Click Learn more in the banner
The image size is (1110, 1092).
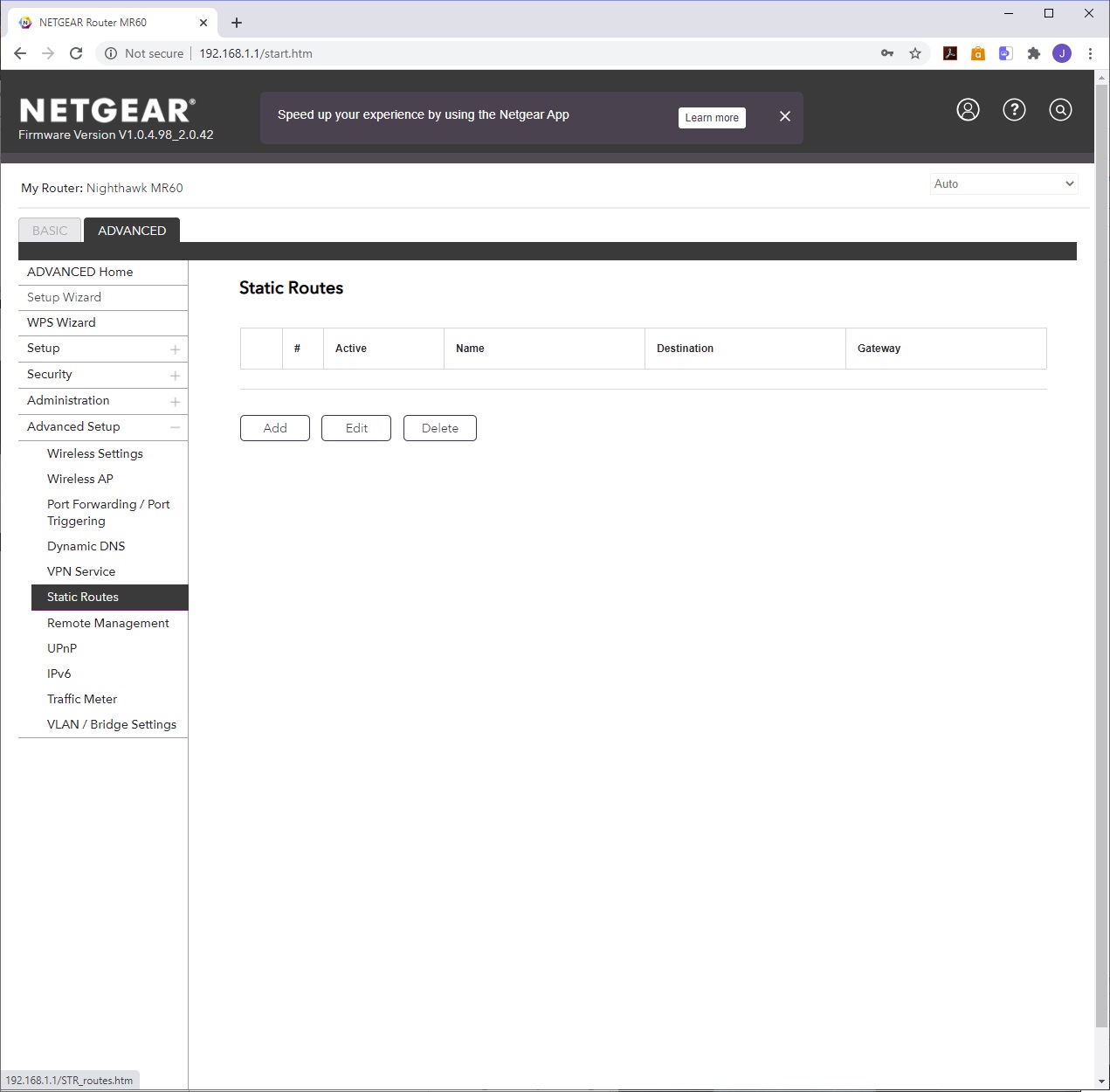coord(712,118)
